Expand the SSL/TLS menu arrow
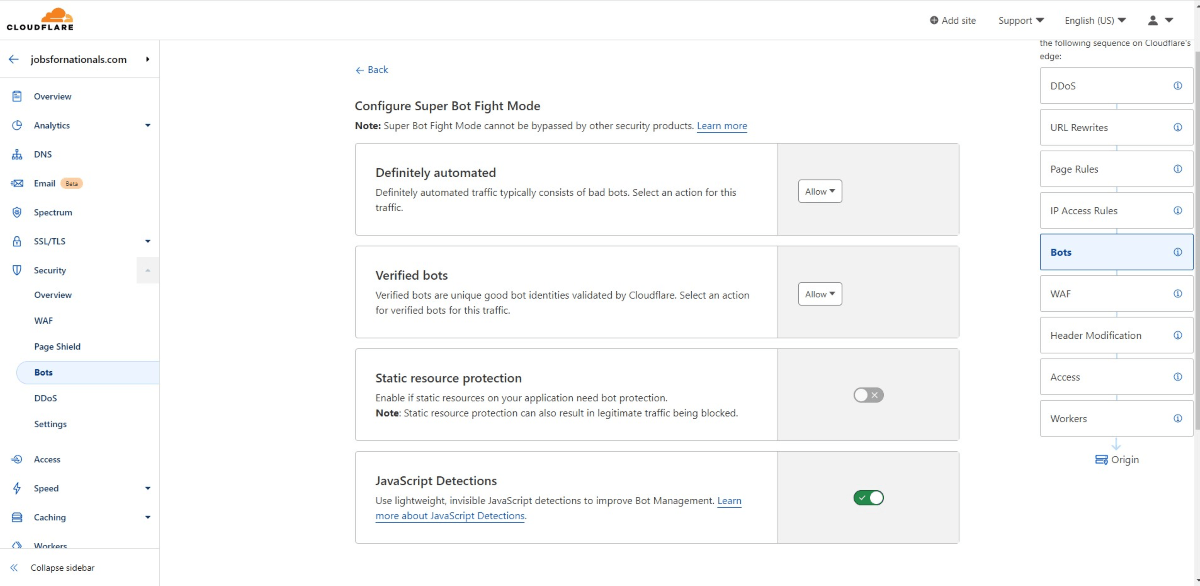The width and height of the screenshot is (1200, 586). pos(148,241)
